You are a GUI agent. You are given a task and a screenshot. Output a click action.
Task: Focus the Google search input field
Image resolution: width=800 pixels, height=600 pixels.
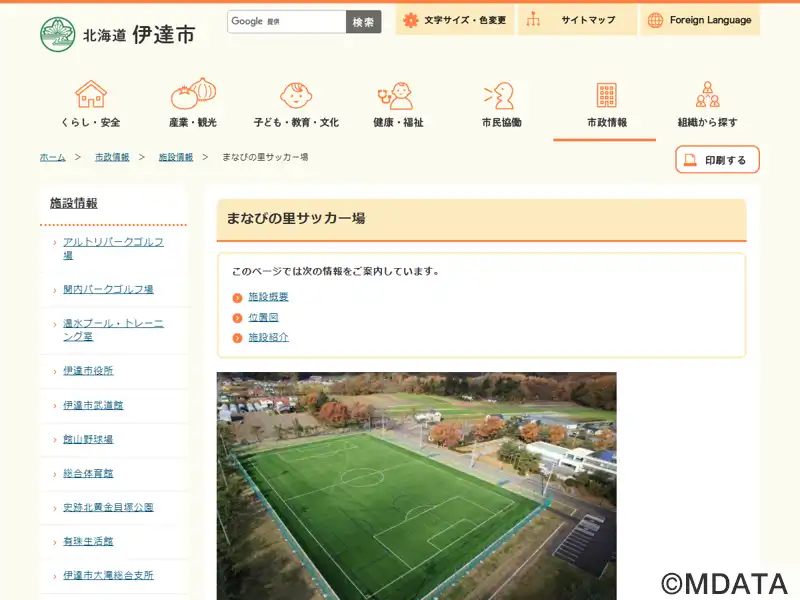pyautogui.click(x=287, y=22)
